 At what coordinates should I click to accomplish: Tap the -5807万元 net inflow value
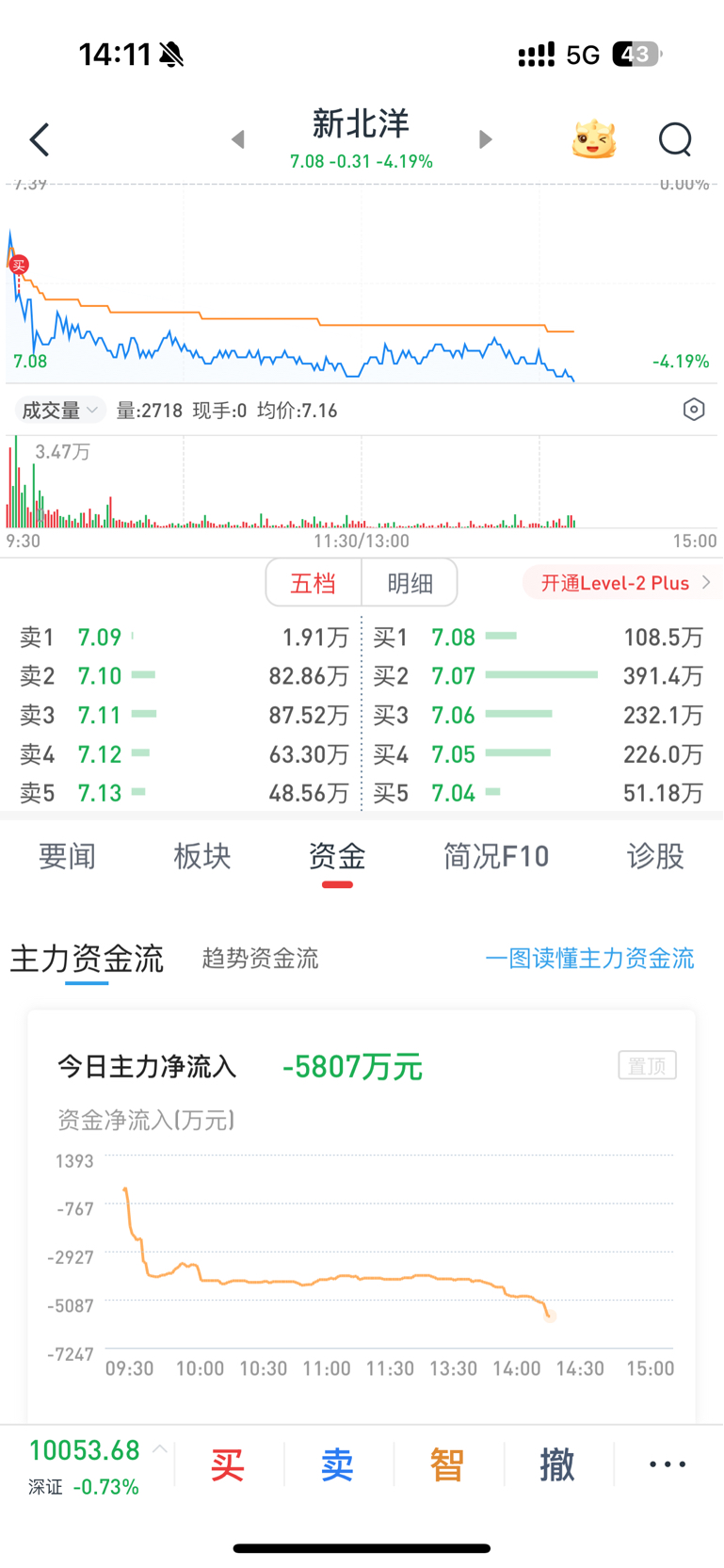point(352,1067)
